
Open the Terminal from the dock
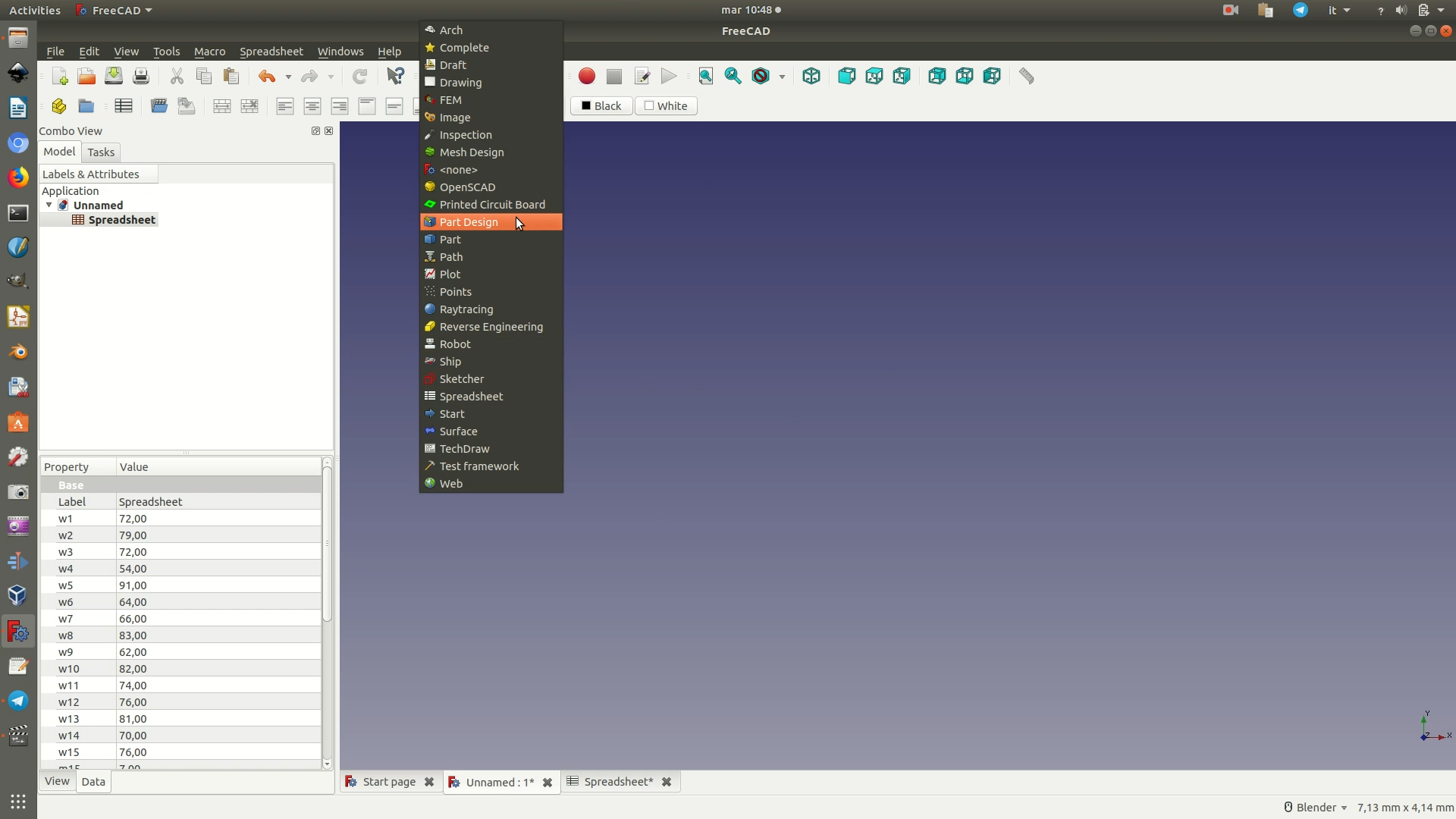click(18, 213)
